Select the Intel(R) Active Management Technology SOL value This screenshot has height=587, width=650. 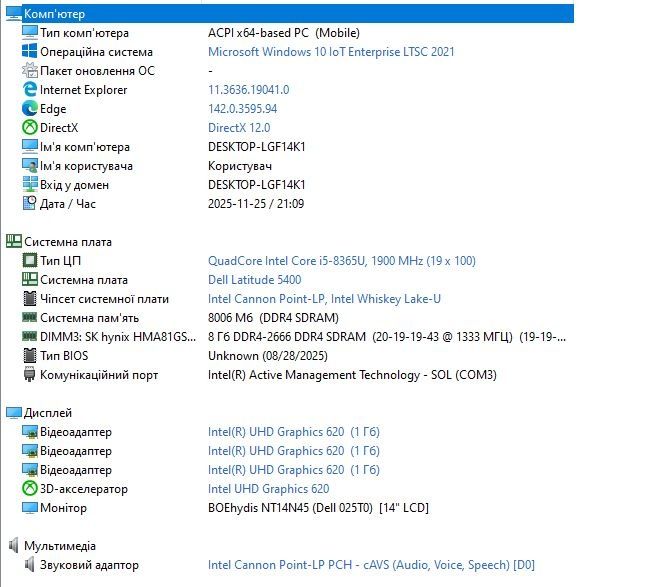point(352,375)
